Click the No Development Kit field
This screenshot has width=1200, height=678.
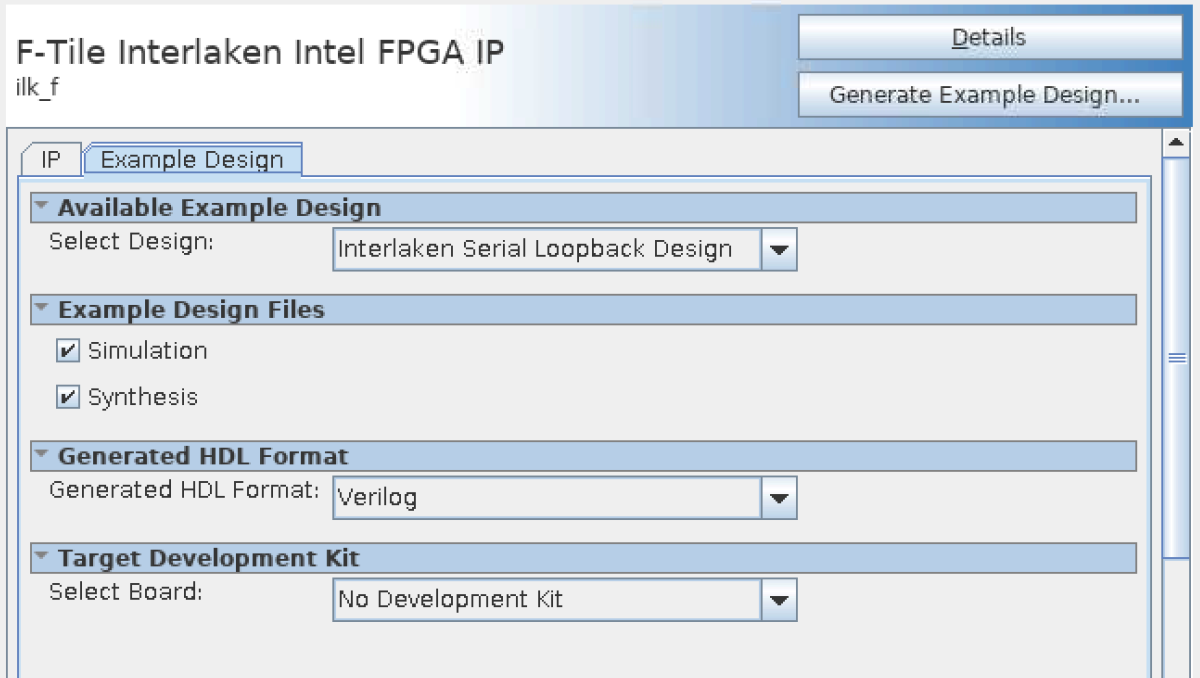[546, 600]
